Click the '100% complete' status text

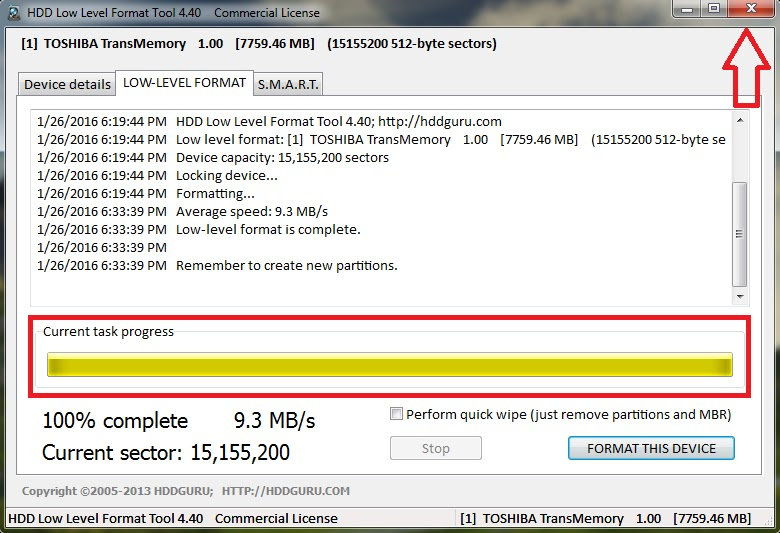(x=115, y=421)
